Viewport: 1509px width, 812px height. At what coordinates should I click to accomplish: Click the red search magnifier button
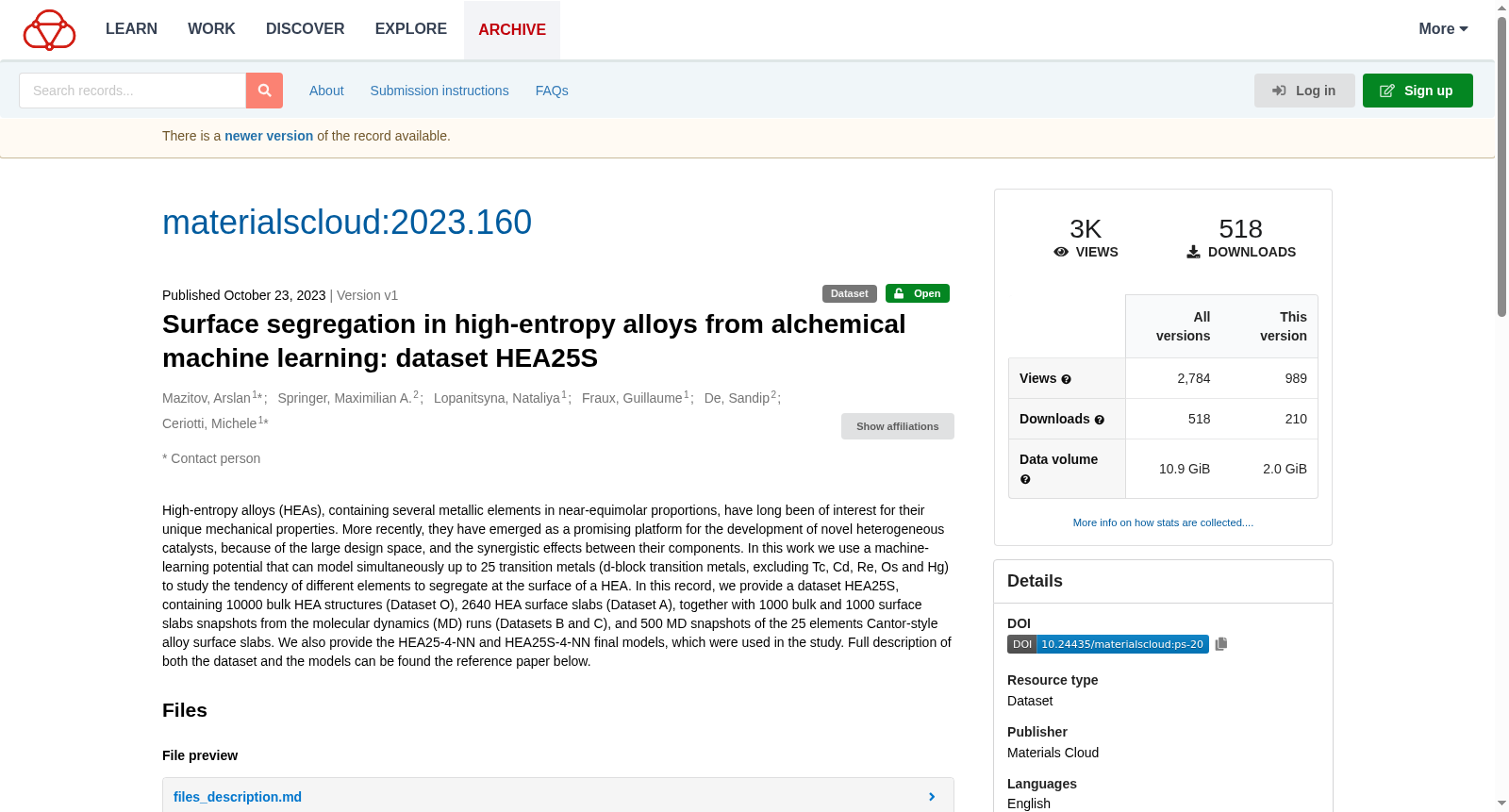tap(264, 91)
